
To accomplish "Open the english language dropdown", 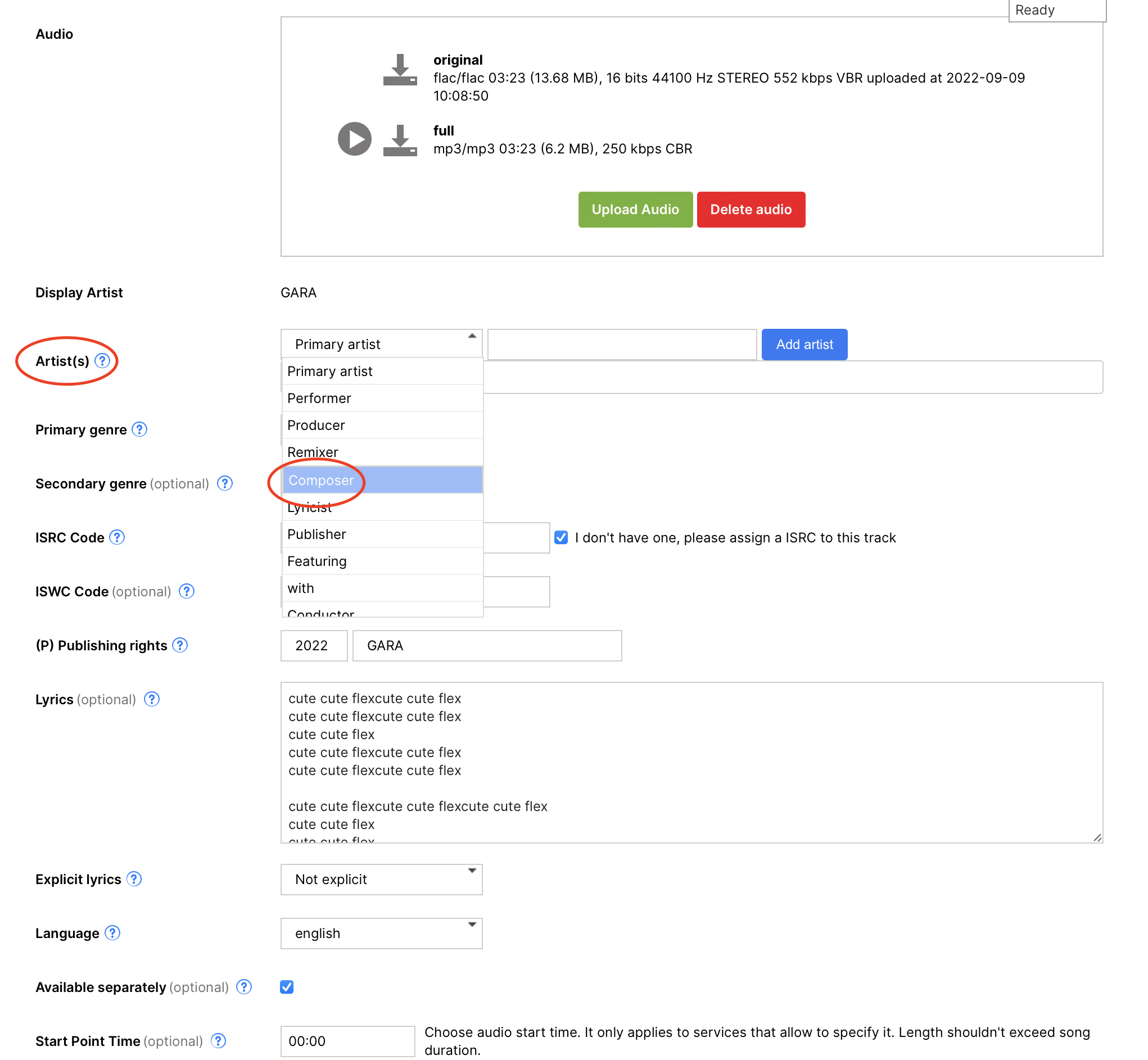I will point(381,933).
